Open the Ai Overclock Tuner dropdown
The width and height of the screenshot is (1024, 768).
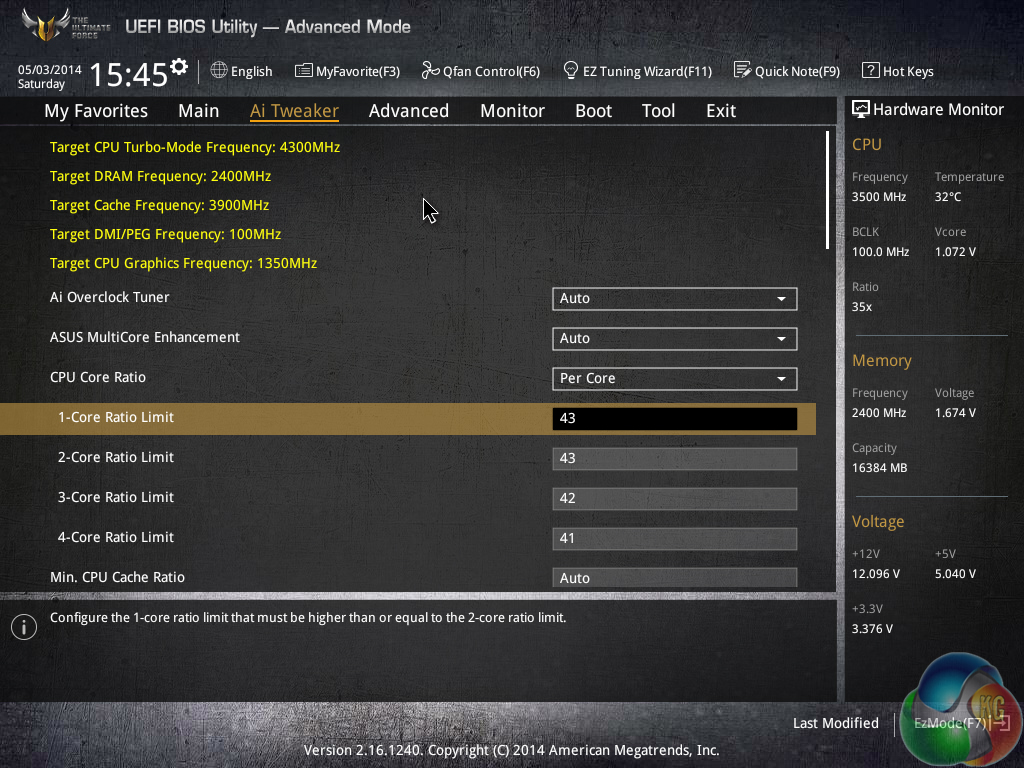click(675, 298)
